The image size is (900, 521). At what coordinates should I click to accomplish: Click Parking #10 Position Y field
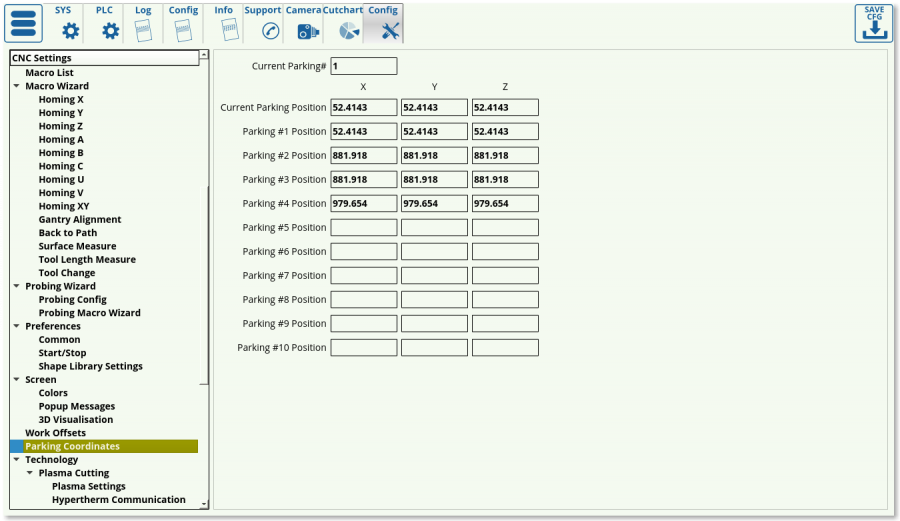pos(435,348)
